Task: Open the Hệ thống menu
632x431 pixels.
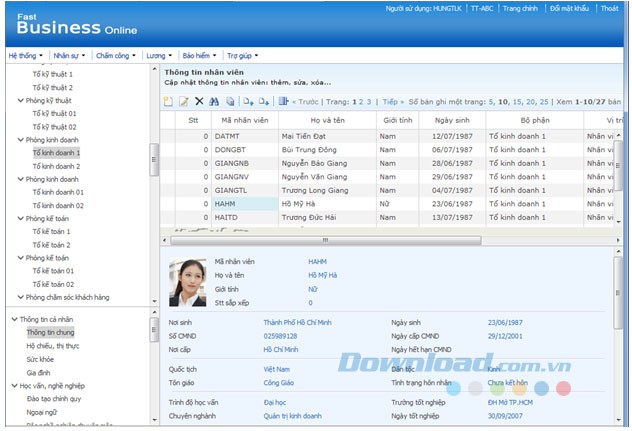Action: [26, 55]
